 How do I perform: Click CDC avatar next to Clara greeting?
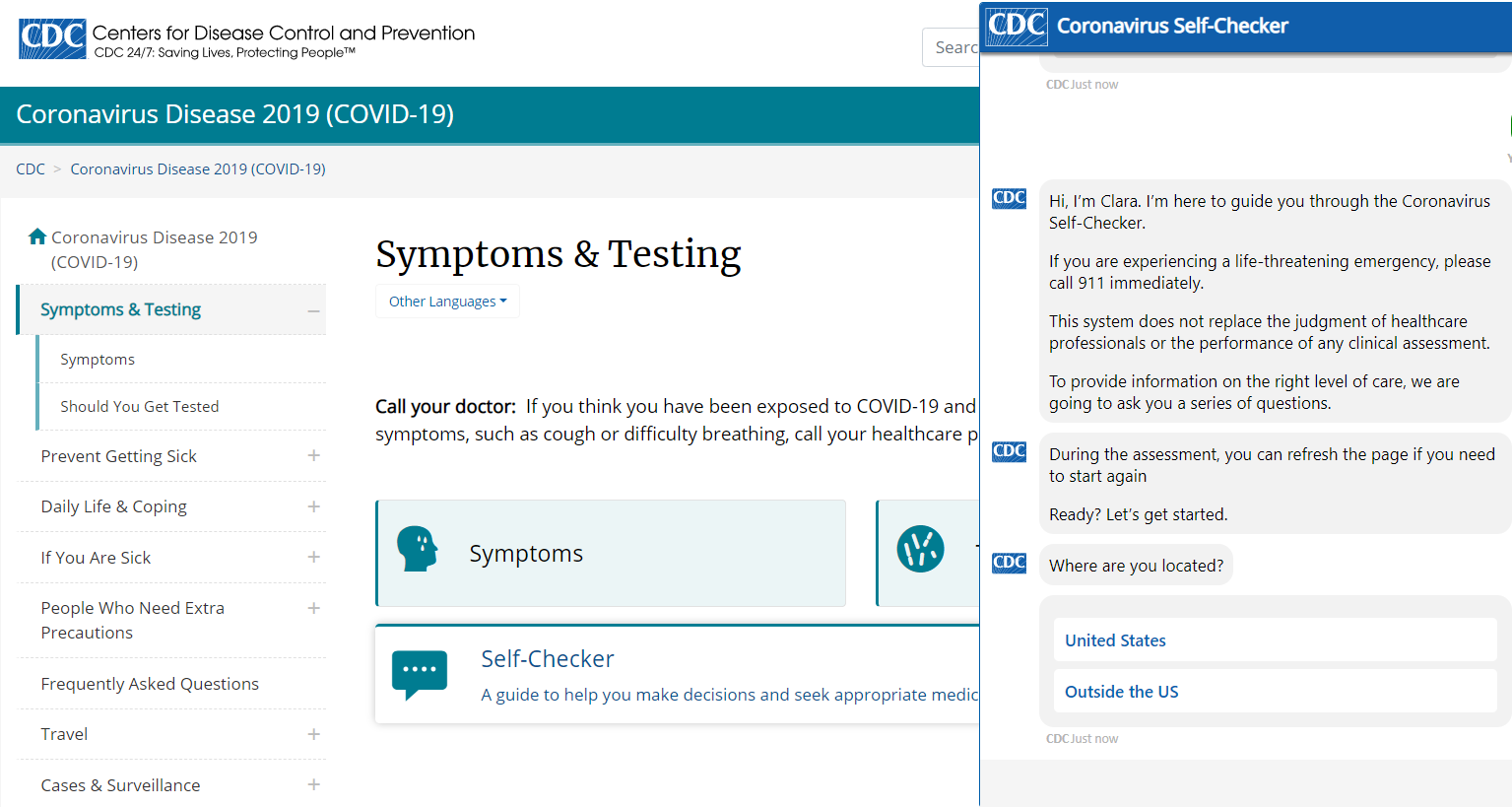(x=1009, y=198)
